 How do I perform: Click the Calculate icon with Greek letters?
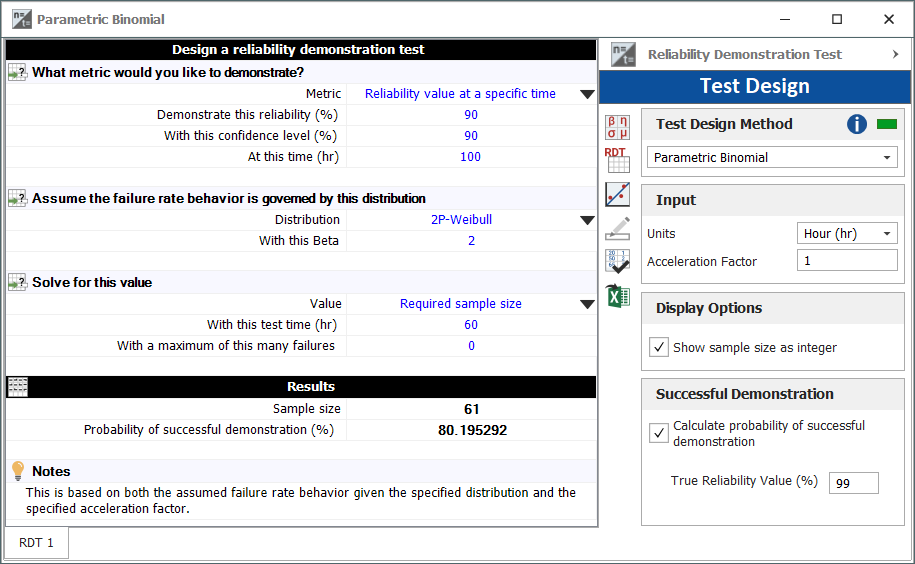point(618,127)
